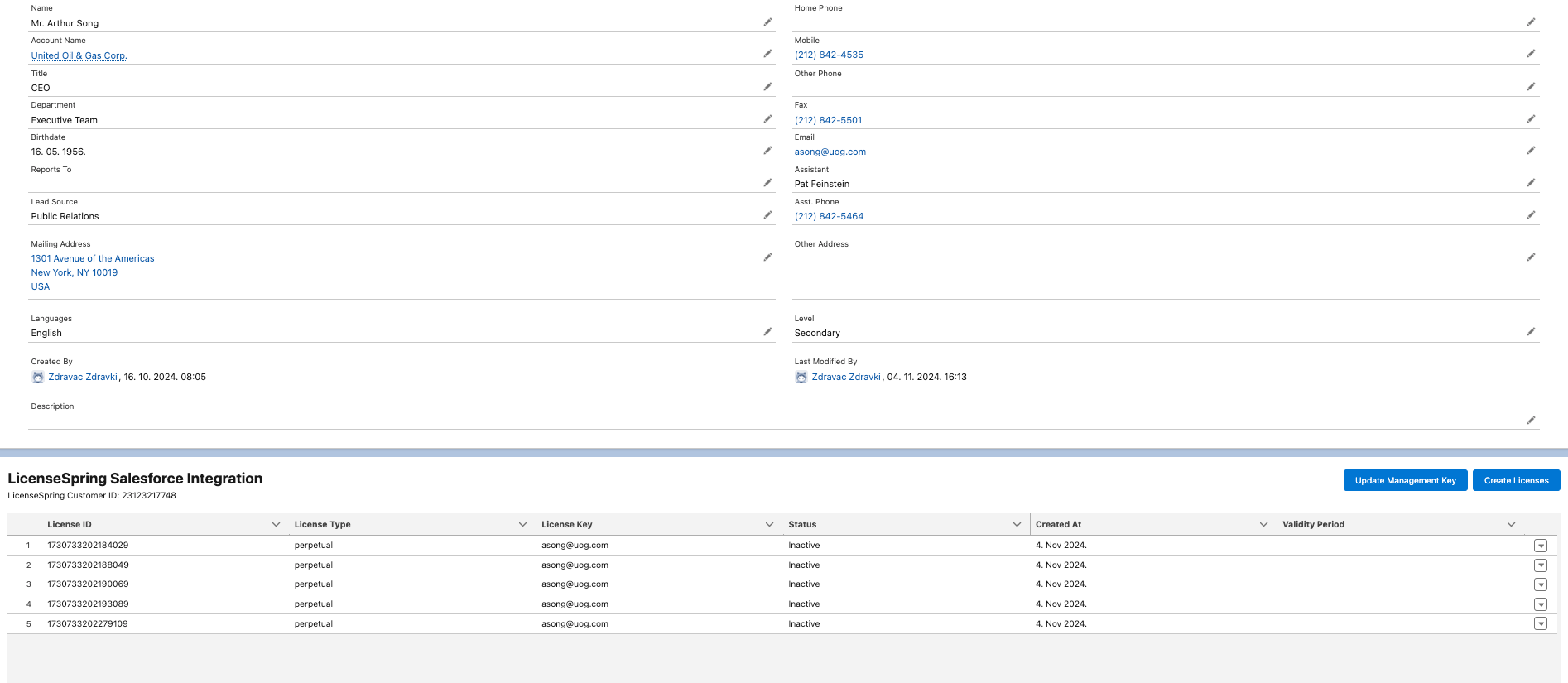Open row actions for license 1730733202184029

tap(1540, 546)
